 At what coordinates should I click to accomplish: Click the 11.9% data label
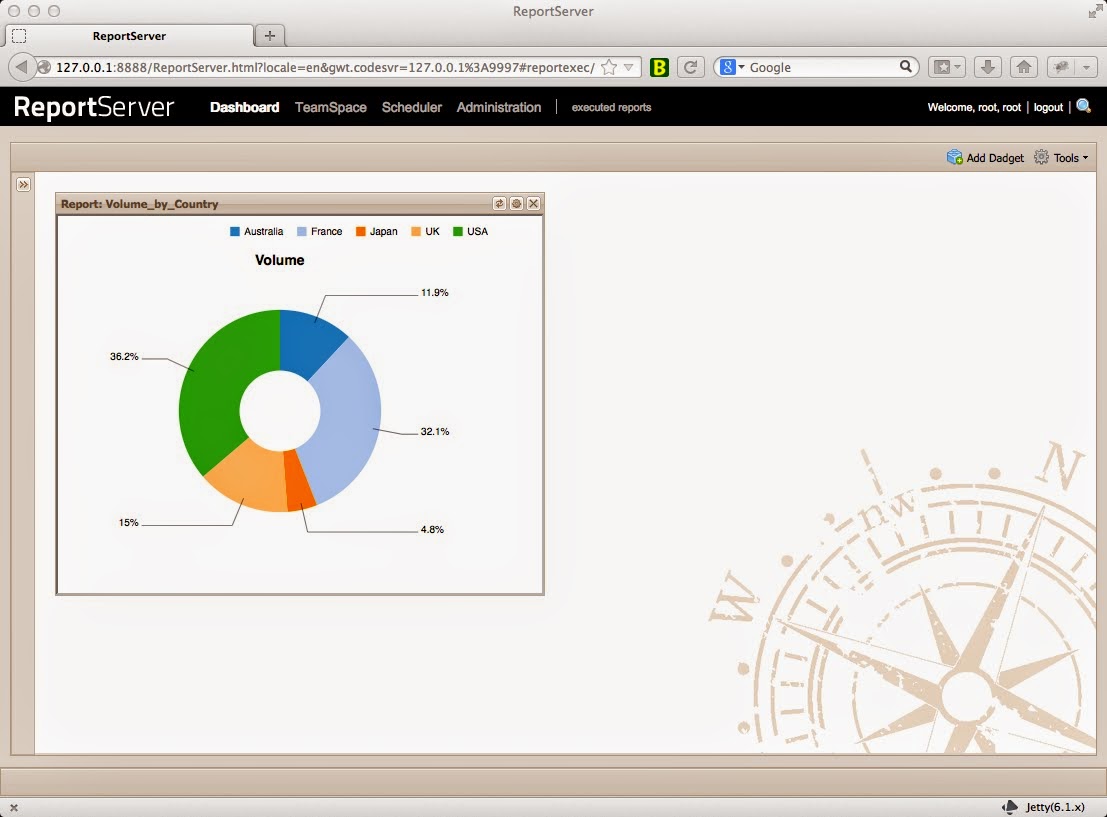pyautogui.click(x=435, y=292)
